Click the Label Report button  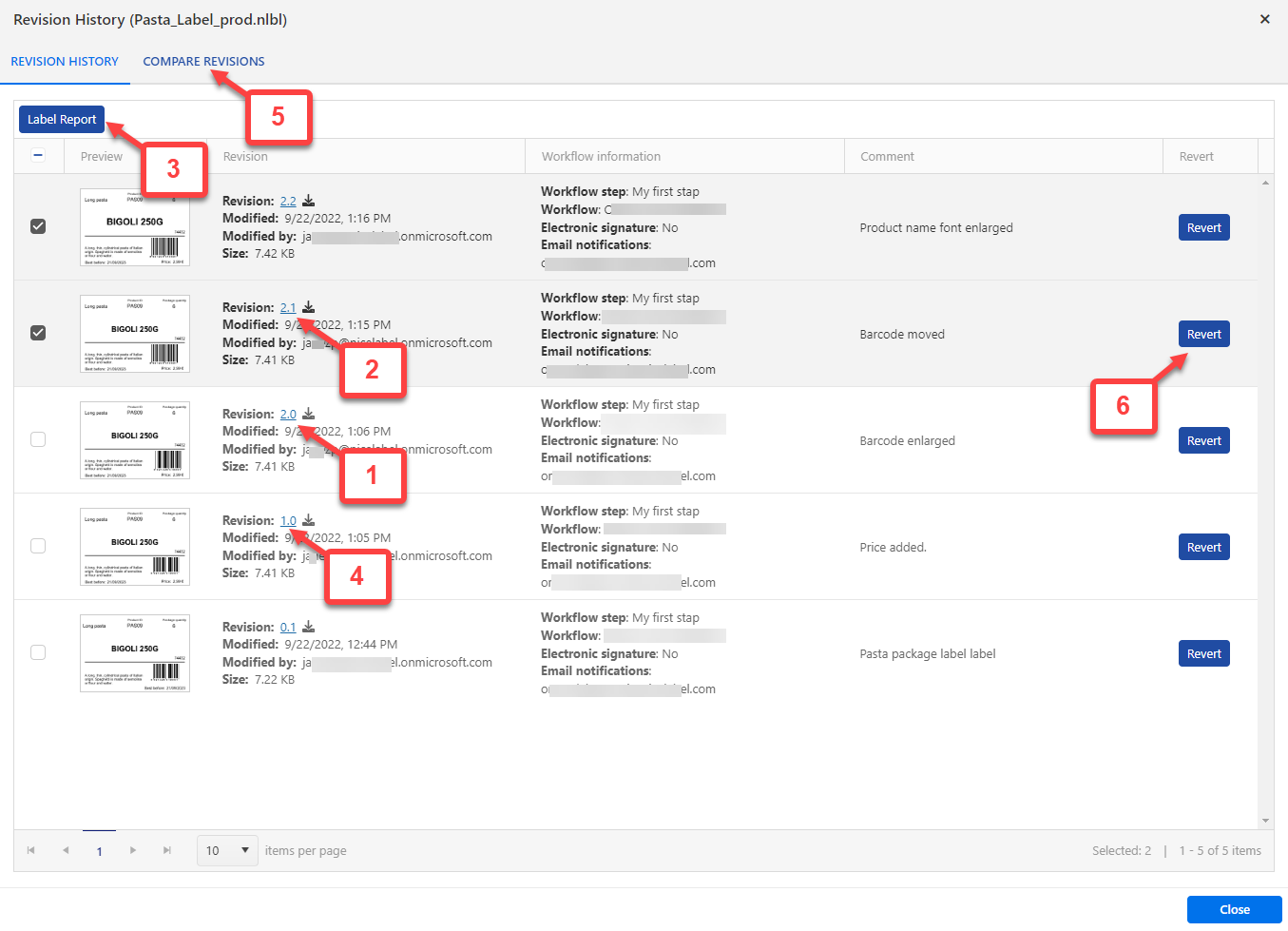coord(62,120)
